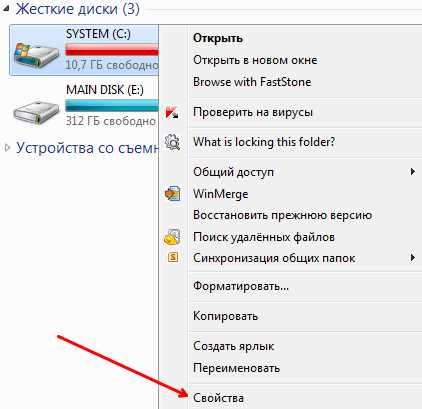The image size is (422, 409).
Task: Select Создать ярлык option
Action: (x=233, y=346)
